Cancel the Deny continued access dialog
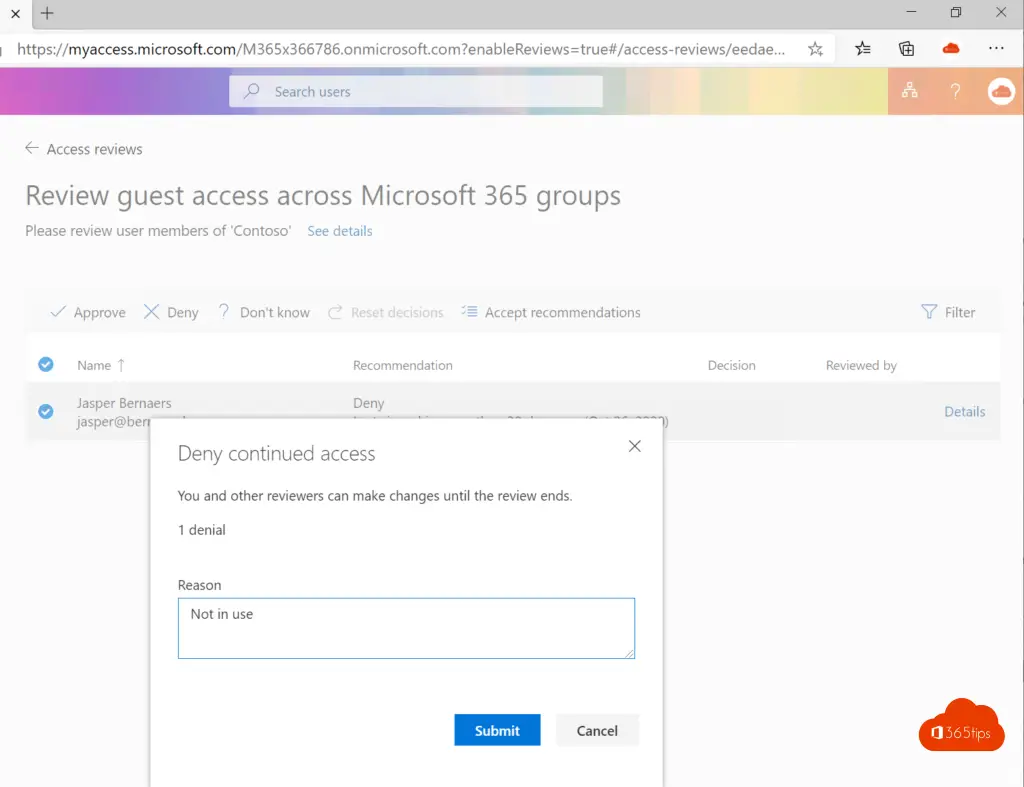The width and height of the screenshot is (1024, 787). click(597, 730)
